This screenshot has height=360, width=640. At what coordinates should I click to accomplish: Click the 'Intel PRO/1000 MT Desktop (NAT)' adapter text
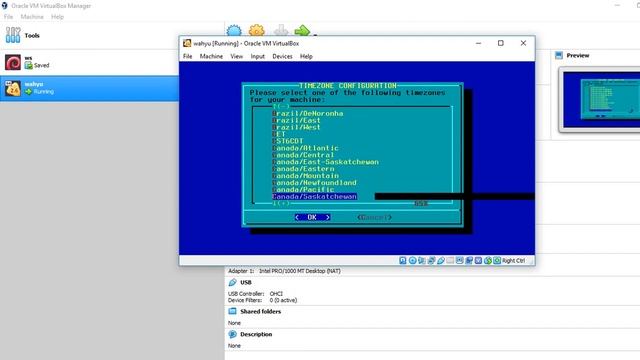[300, 271]
